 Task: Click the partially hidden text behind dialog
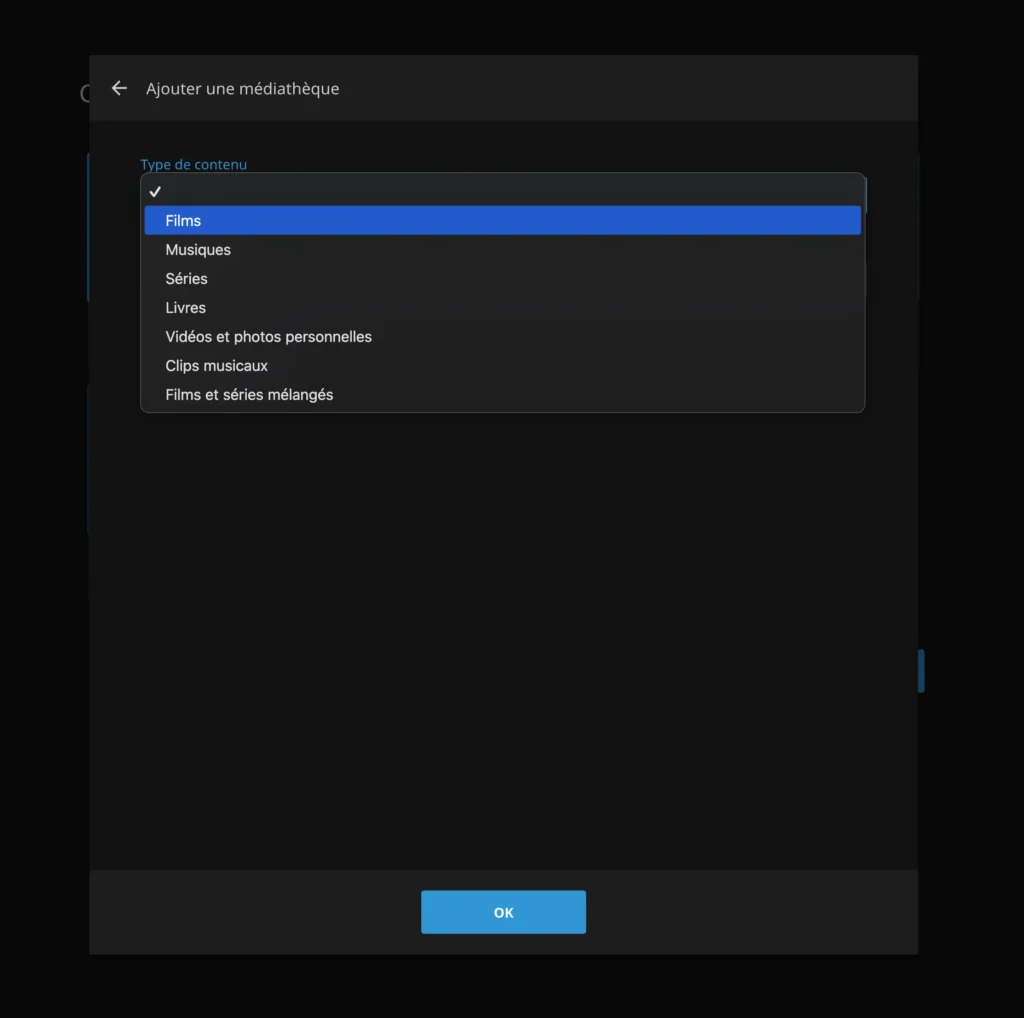(x=84, y=94)
